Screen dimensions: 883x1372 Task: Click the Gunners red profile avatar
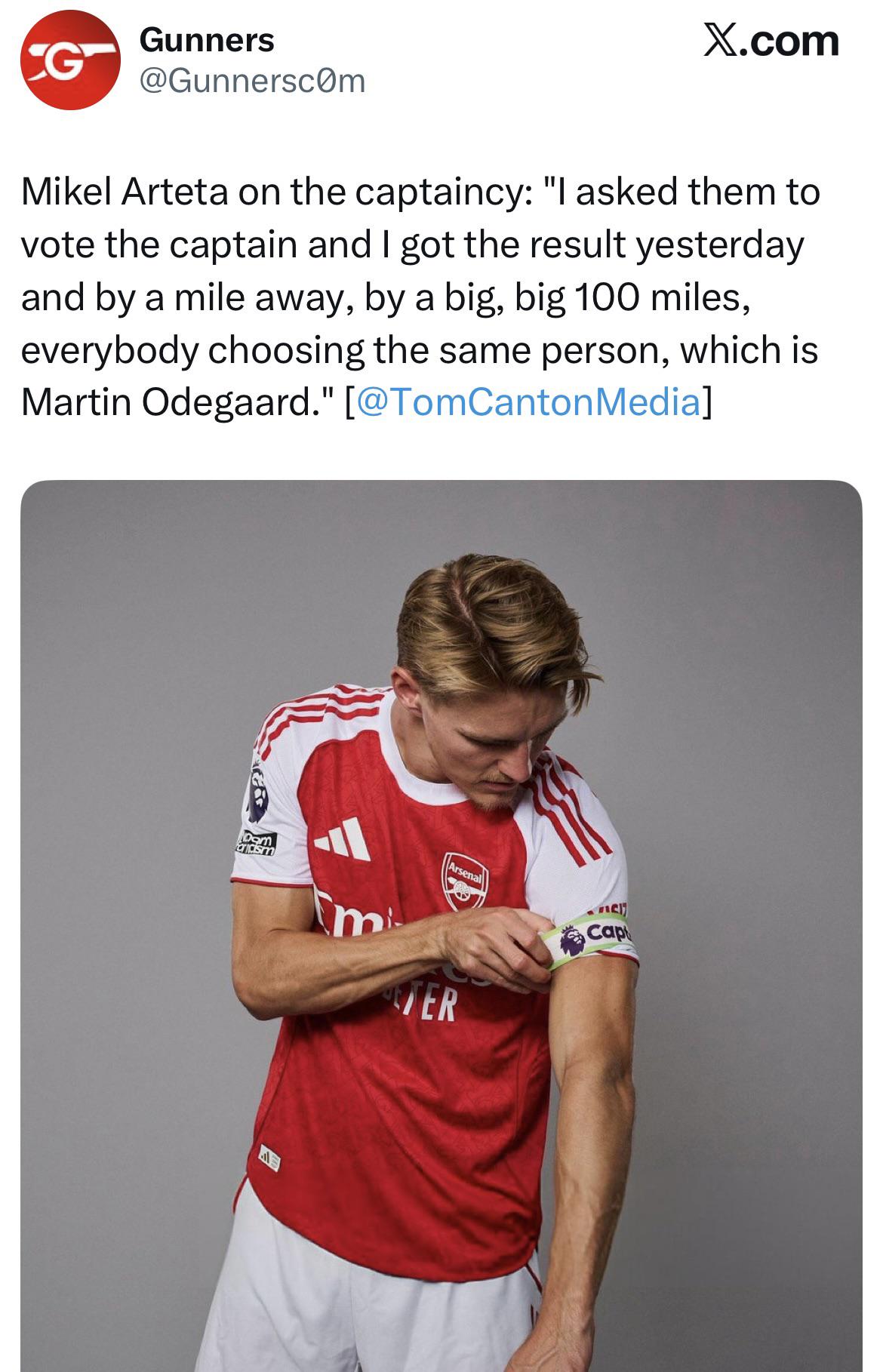[69, 61]
